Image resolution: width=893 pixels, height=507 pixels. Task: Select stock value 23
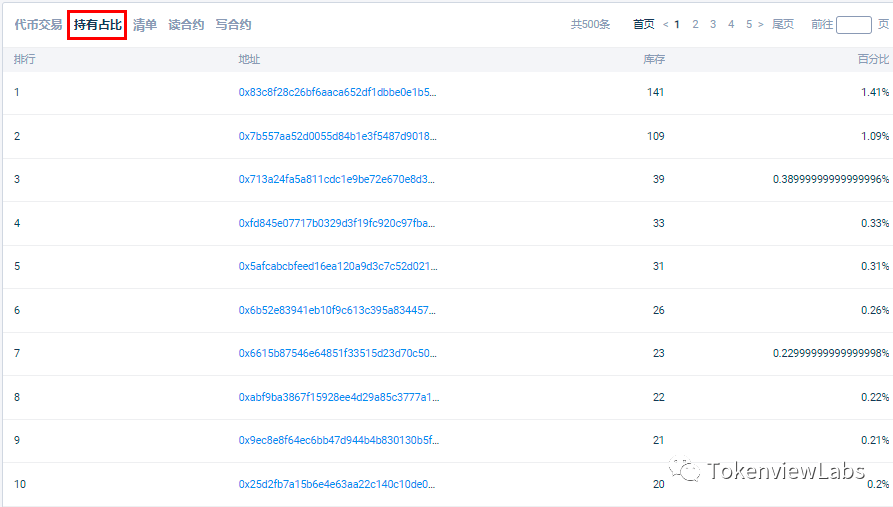(x=658, y=353)
